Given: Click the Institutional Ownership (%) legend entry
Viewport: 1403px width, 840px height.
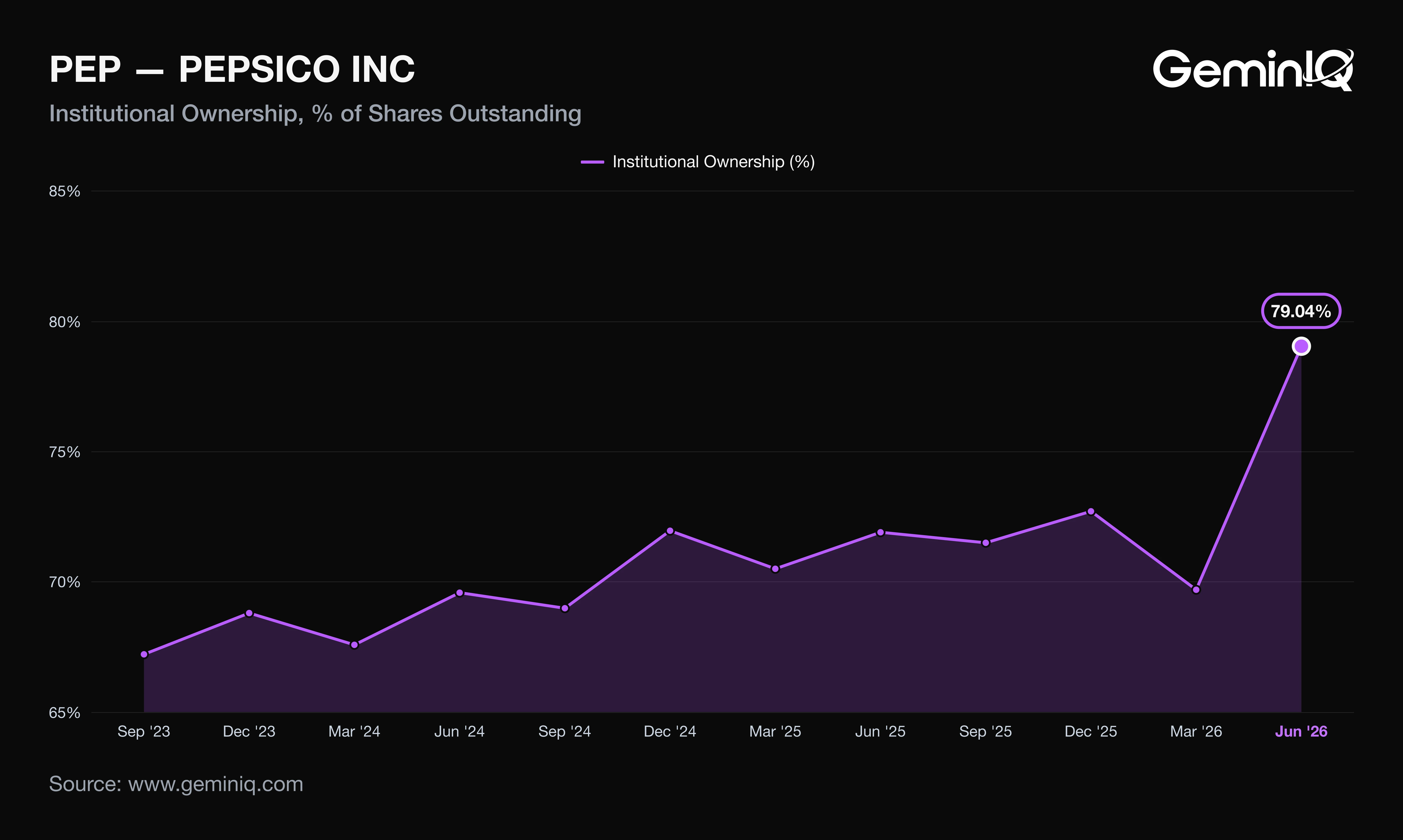Looking at the screenshot, I should [x=698, y=162].
